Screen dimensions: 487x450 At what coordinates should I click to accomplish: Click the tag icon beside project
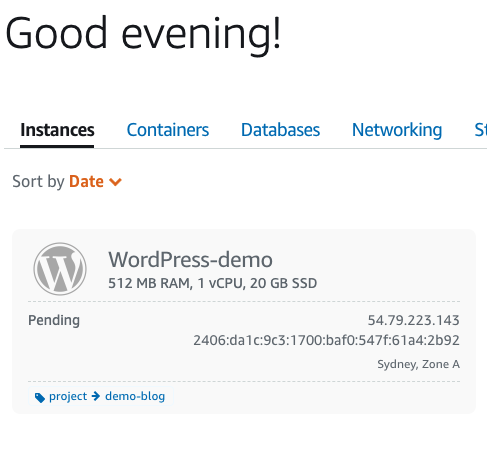[40, 397]
